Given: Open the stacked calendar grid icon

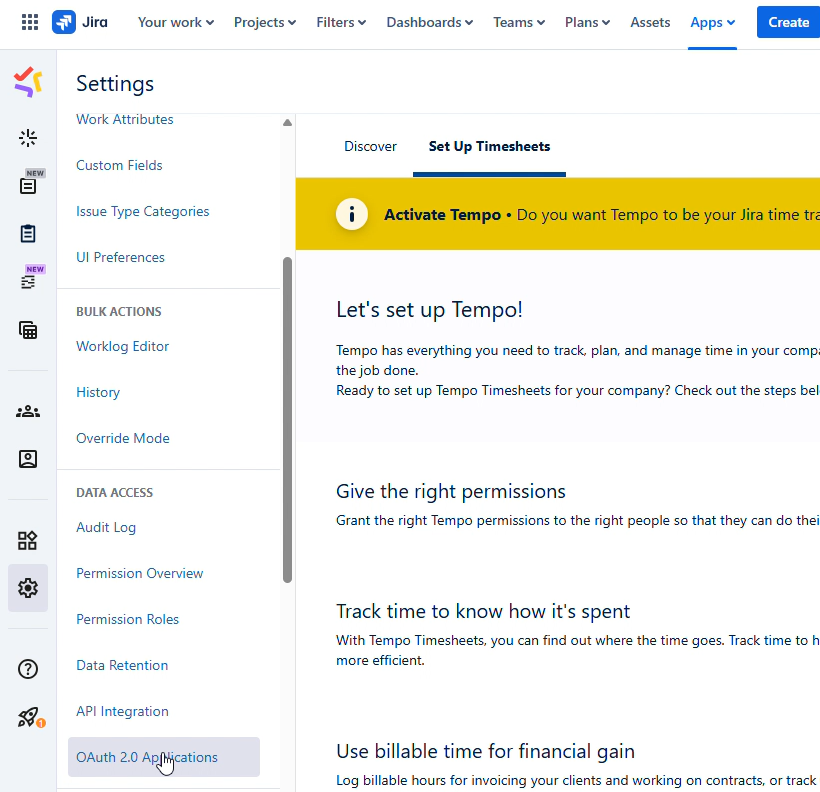Looking at the screenshot, I should pos(28,330).
